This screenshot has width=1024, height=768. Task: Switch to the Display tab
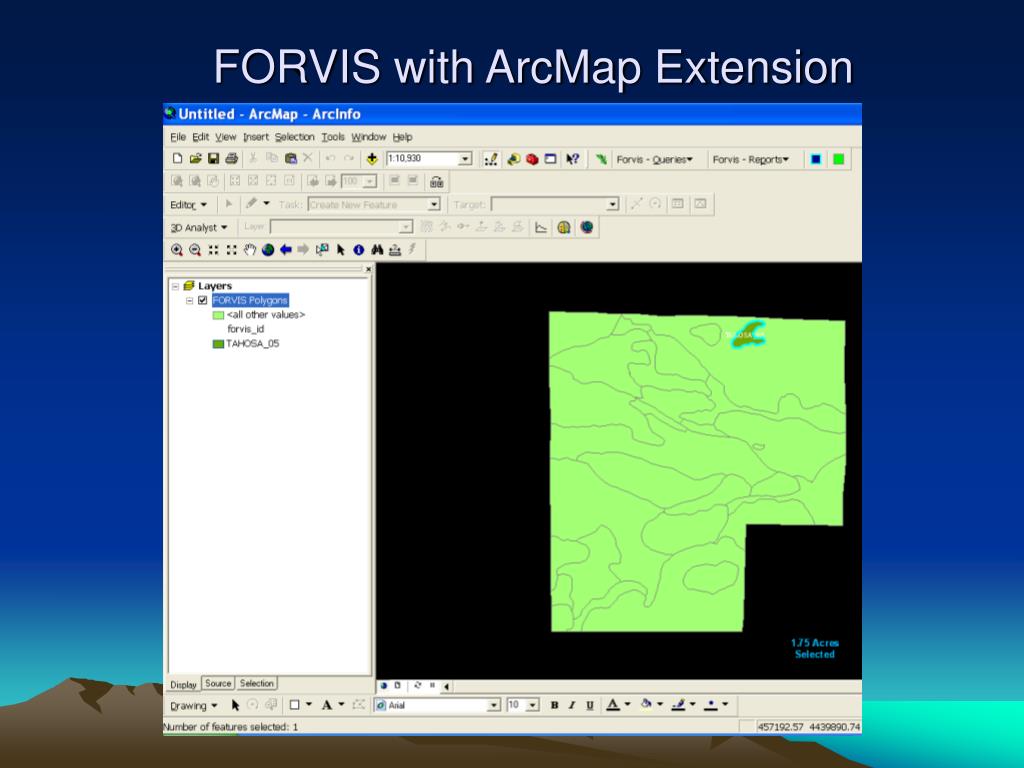pos(184,684)
